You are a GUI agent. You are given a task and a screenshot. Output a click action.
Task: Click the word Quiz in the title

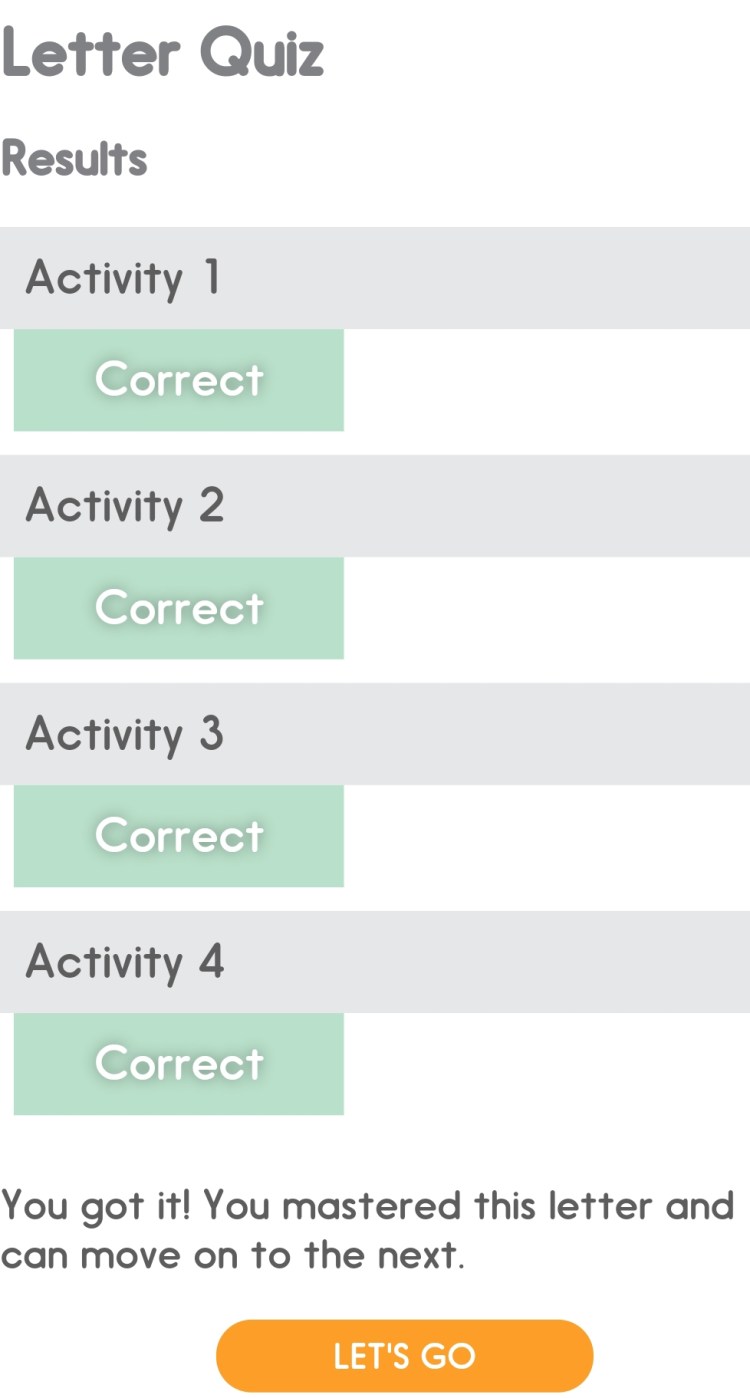point(262,55)
